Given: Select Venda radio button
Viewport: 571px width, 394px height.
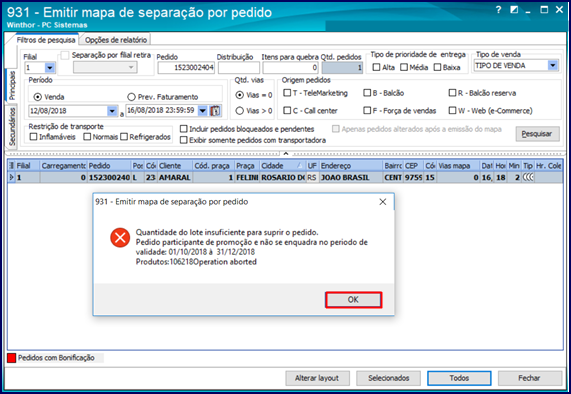Looking at the screenshot, I should [38, 97].
